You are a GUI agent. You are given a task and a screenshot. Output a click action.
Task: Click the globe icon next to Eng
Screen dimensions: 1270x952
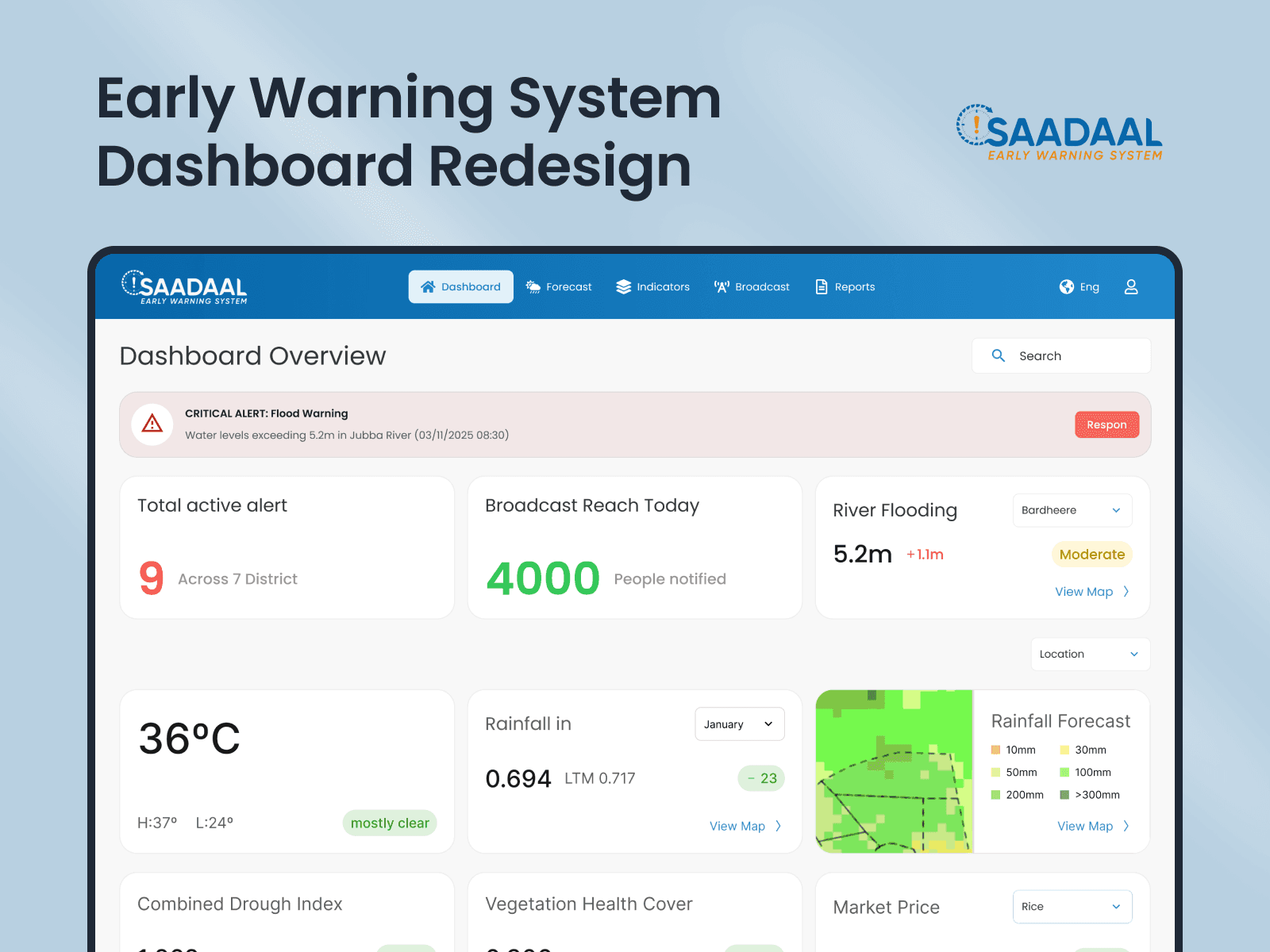(x=1066, y=286)
